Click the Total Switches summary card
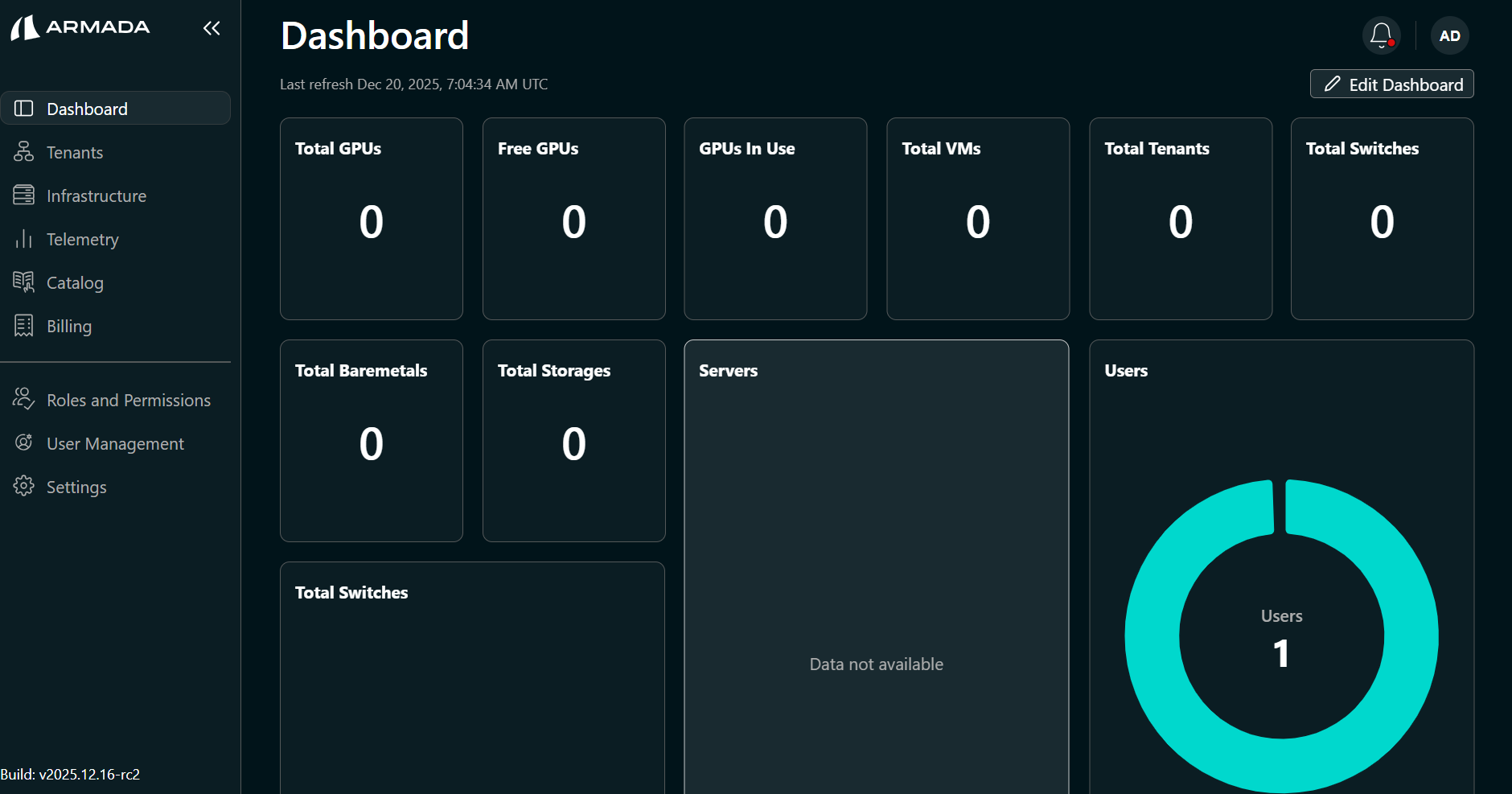The height and width of the screenshot is (794, 1512). click(1381, 219)
